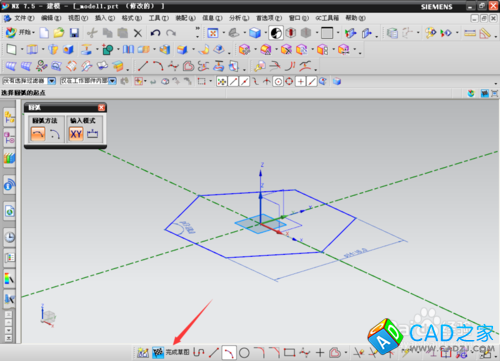
Task: Toggle parameter input mode button
Action: pos(92,134)
